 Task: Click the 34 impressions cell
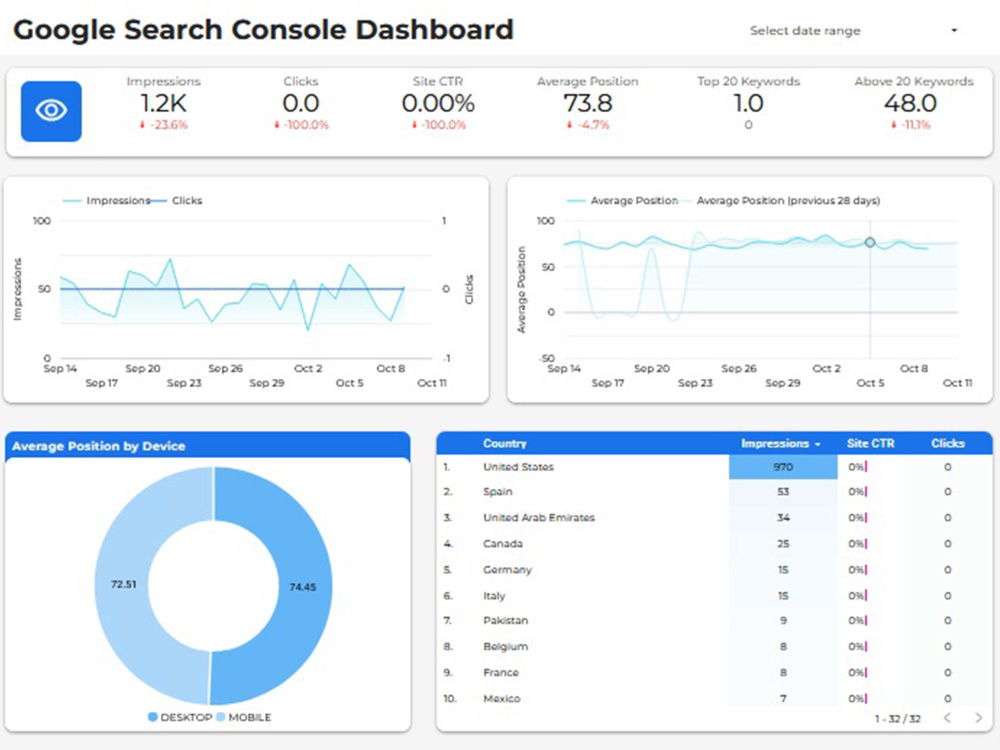pos(783,518)
